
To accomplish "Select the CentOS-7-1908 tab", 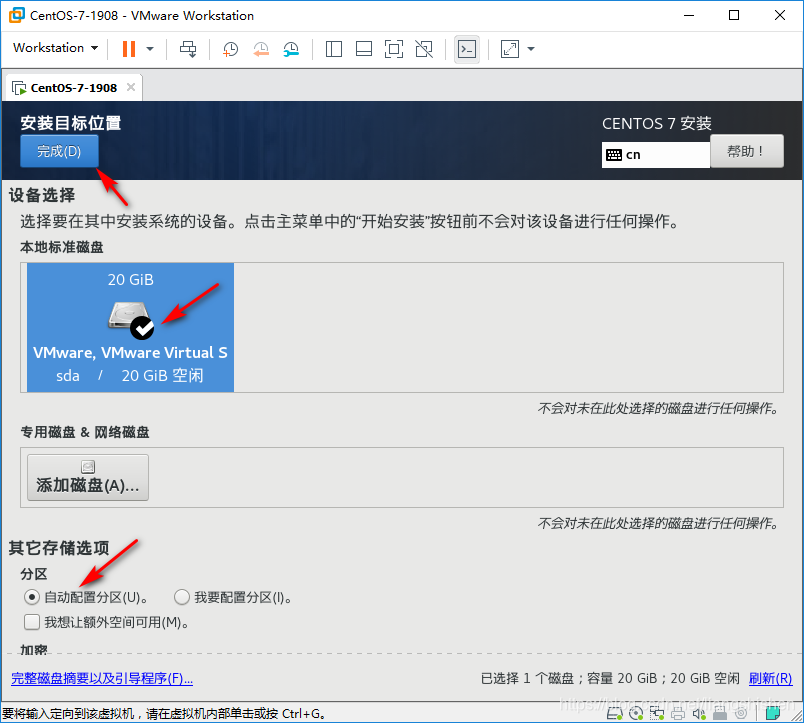I will pyautogui.click(x=74, y=88).
